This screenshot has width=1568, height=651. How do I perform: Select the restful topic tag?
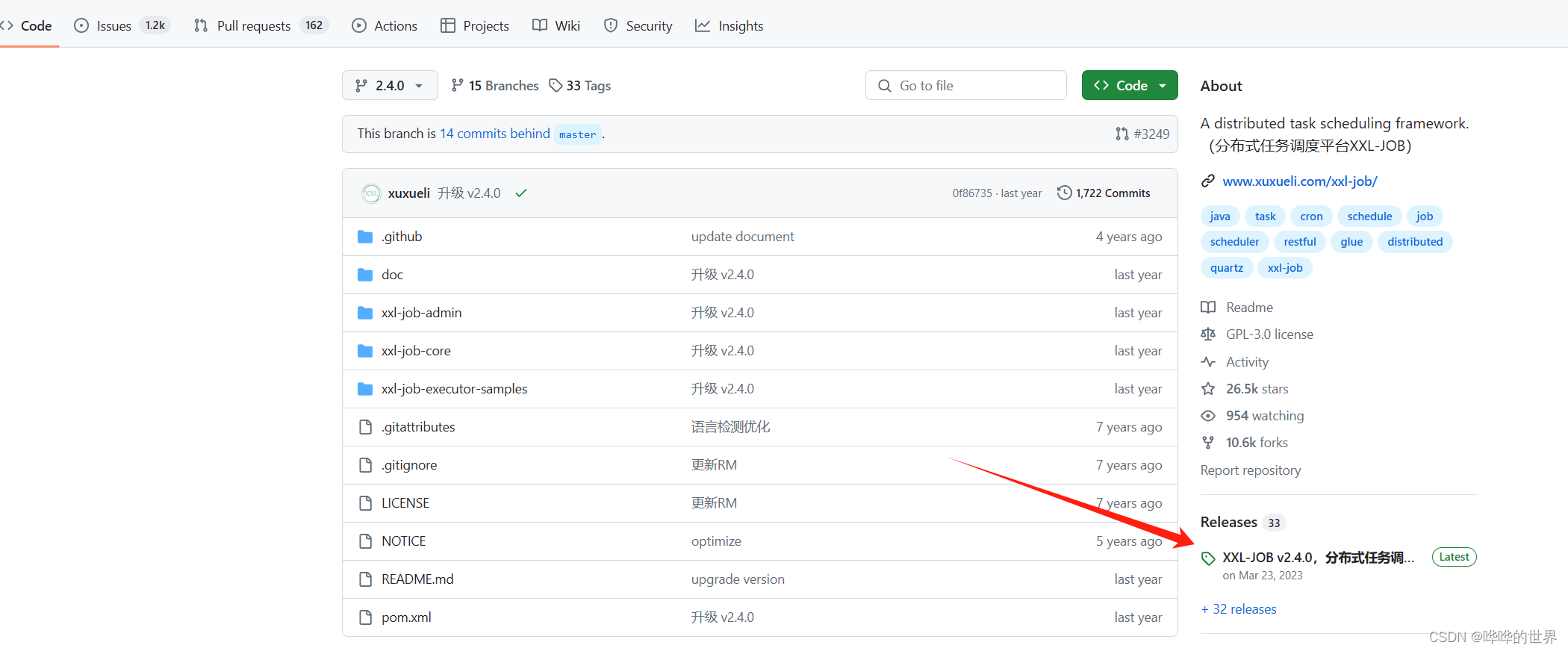pyautogui.click(x=1300, y=242)
